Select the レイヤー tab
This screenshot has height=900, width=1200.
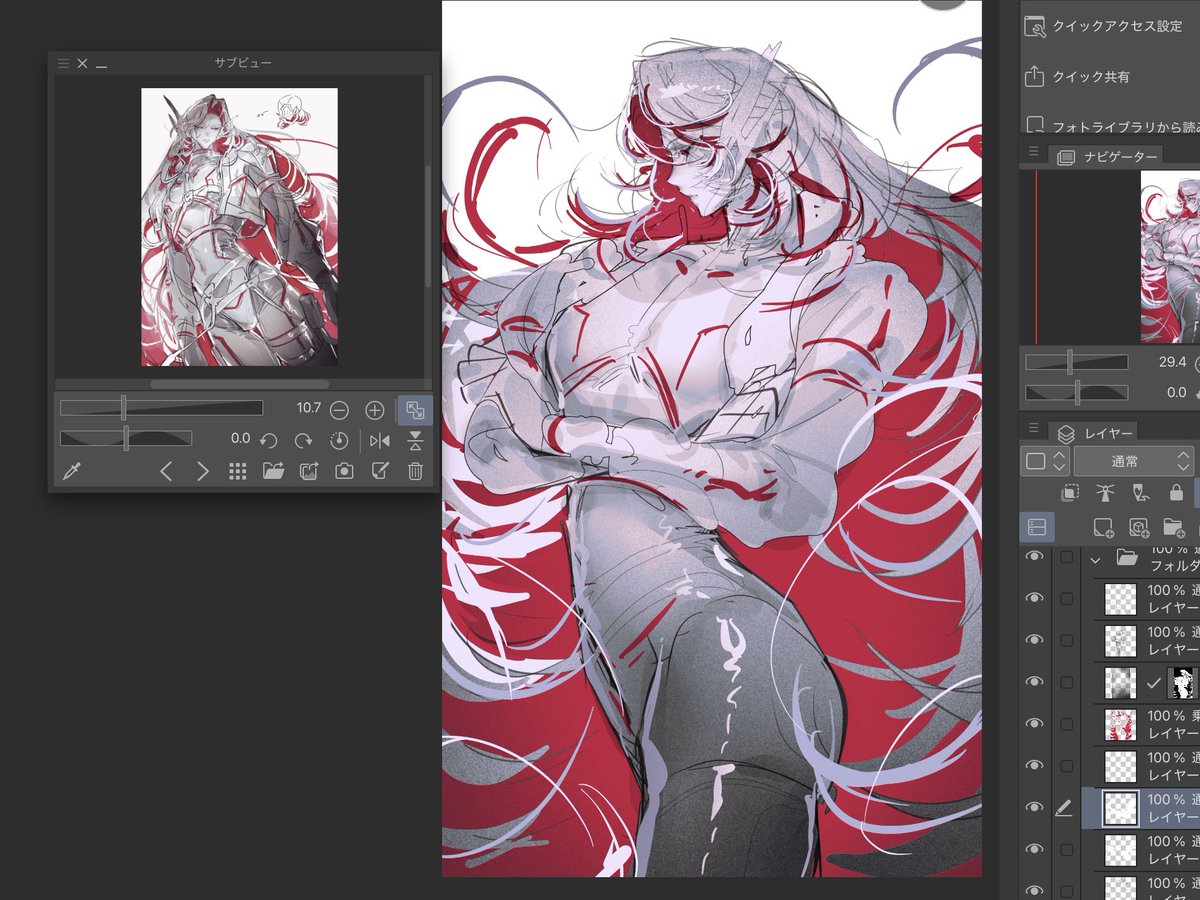[x=1094, y=433]
